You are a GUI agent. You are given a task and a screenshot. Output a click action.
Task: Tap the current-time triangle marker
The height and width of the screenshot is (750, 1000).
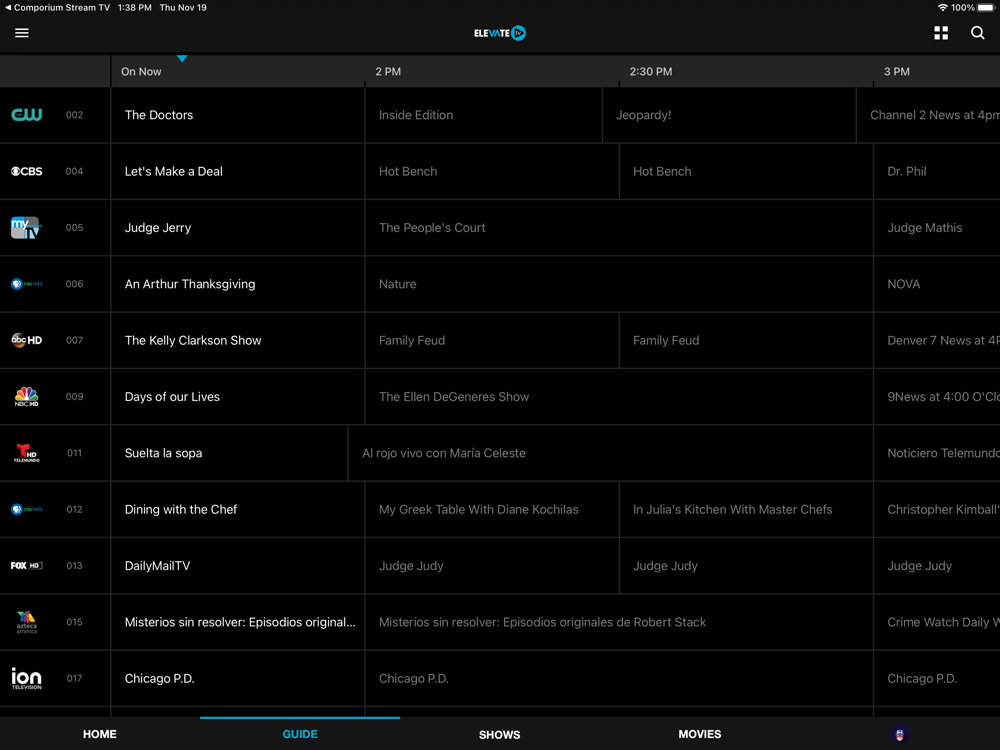coord(182,59)
